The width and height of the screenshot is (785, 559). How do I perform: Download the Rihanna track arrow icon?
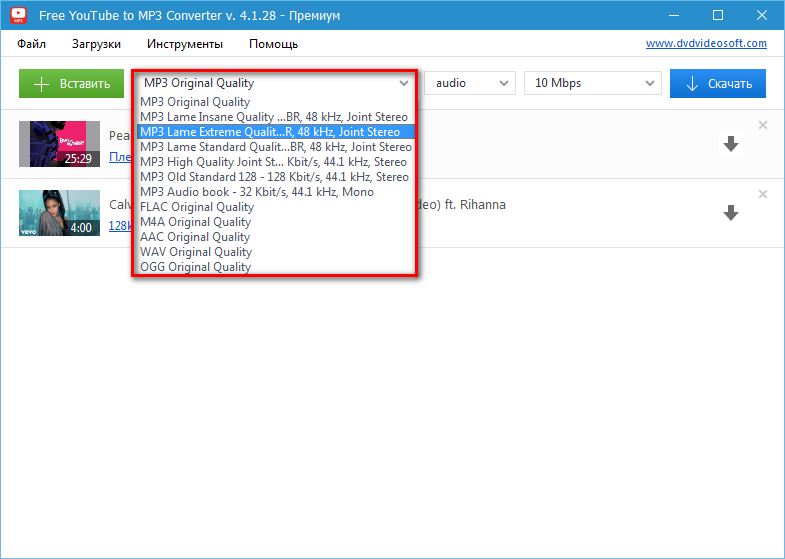pos(731,213)
